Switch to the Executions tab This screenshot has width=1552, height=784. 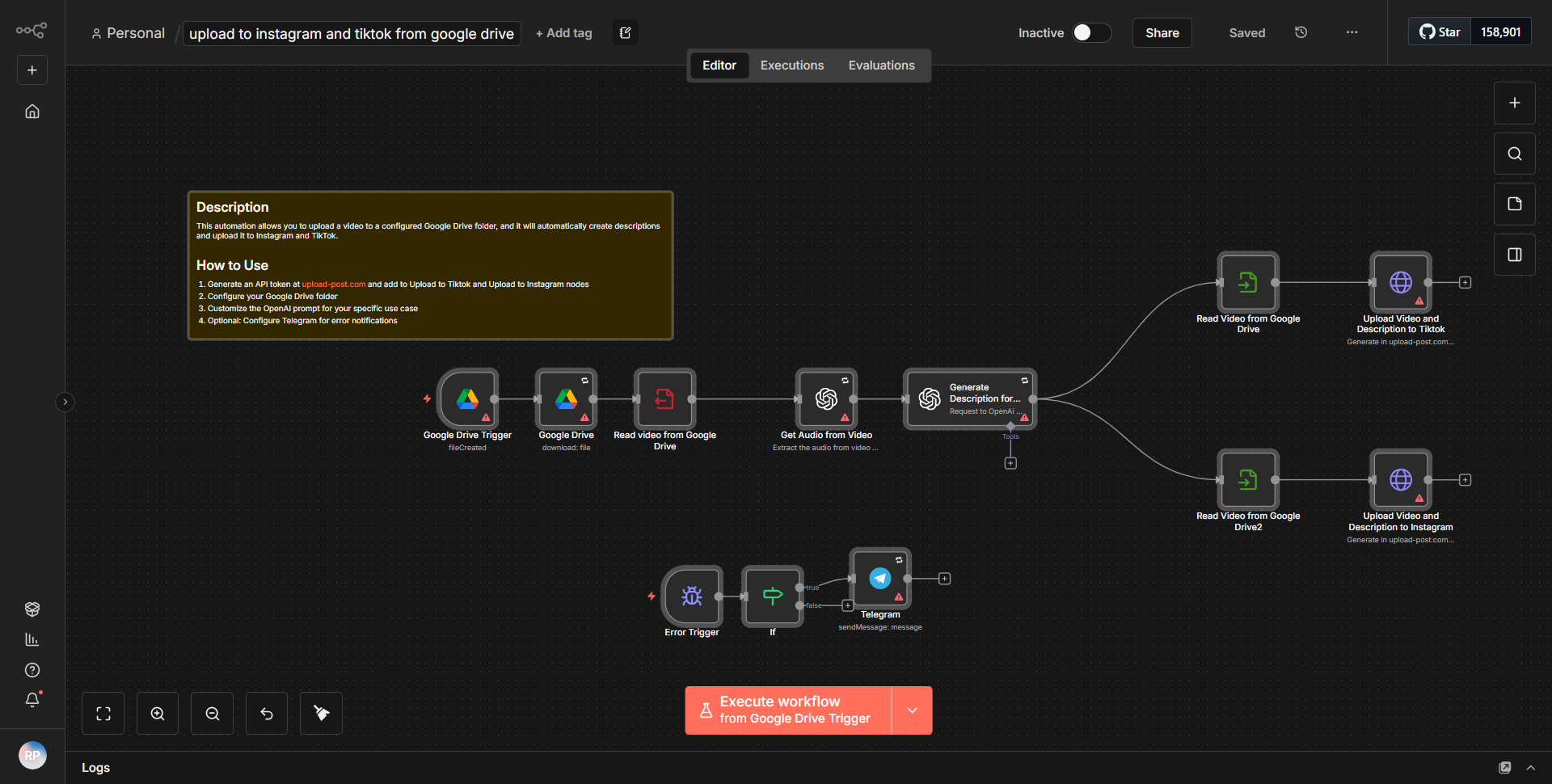click(791, 65)
